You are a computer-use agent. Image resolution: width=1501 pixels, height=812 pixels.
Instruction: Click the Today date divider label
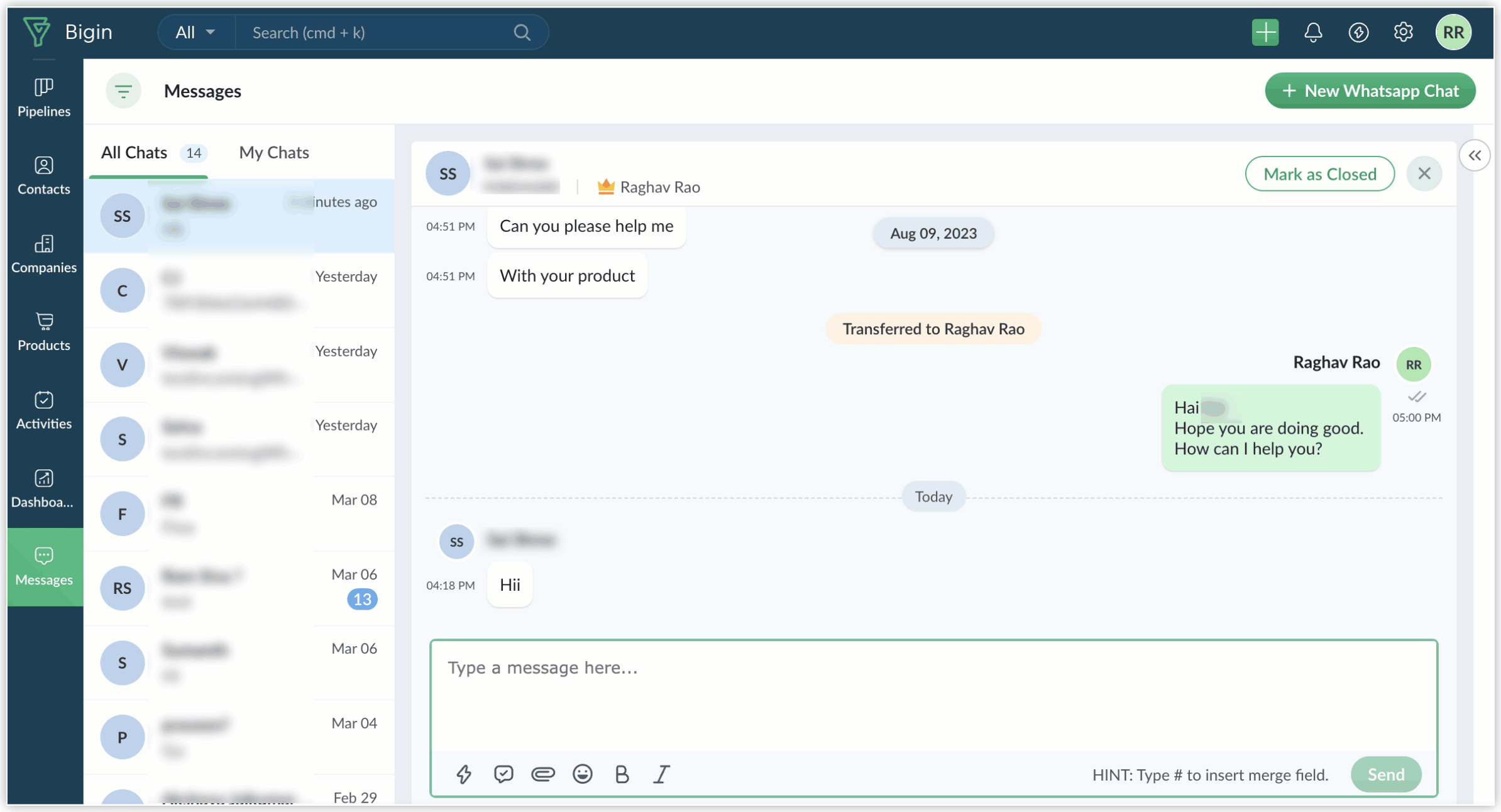click(933, 497)
